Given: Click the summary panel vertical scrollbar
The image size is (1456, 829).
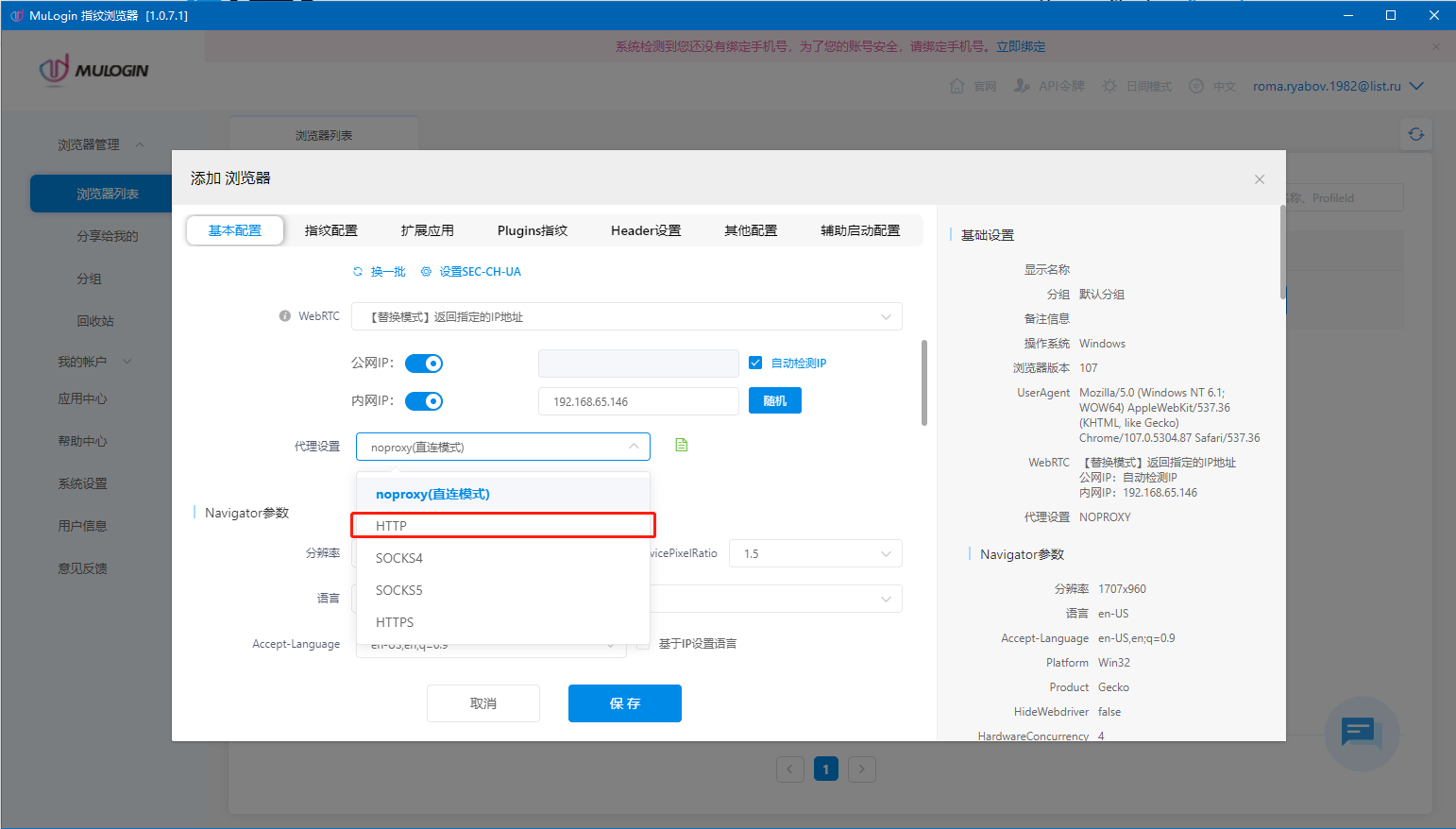Looking at the screenshot, I should 1282,252.
